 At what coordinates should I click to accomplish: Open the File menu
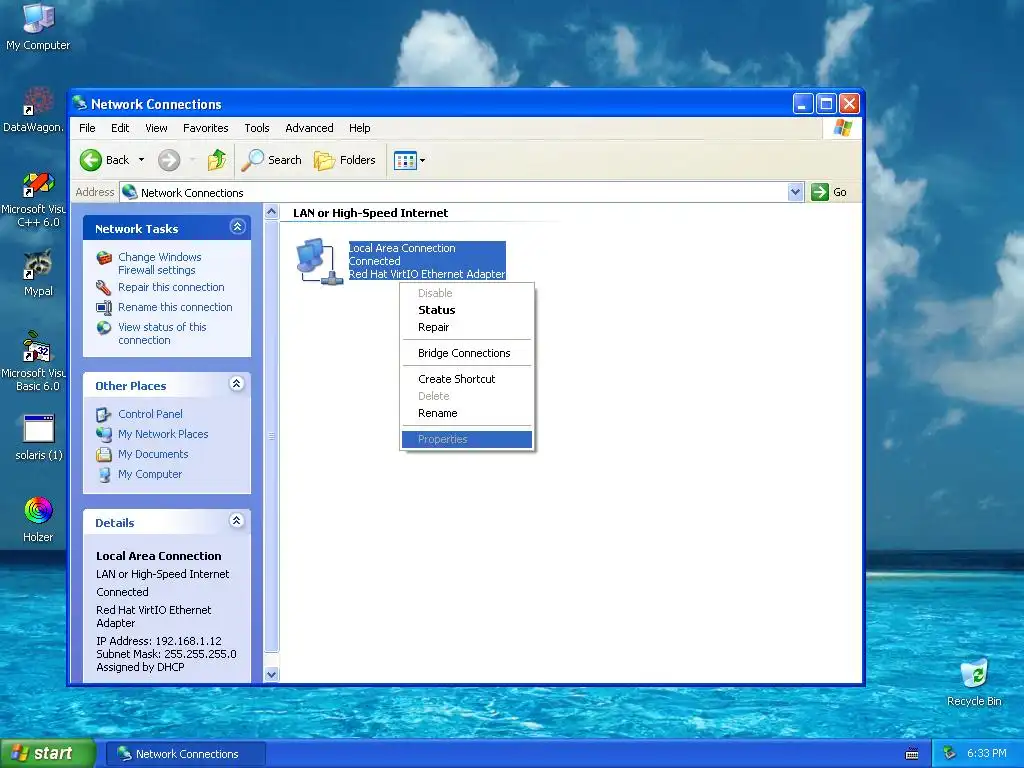pos(87,128)
